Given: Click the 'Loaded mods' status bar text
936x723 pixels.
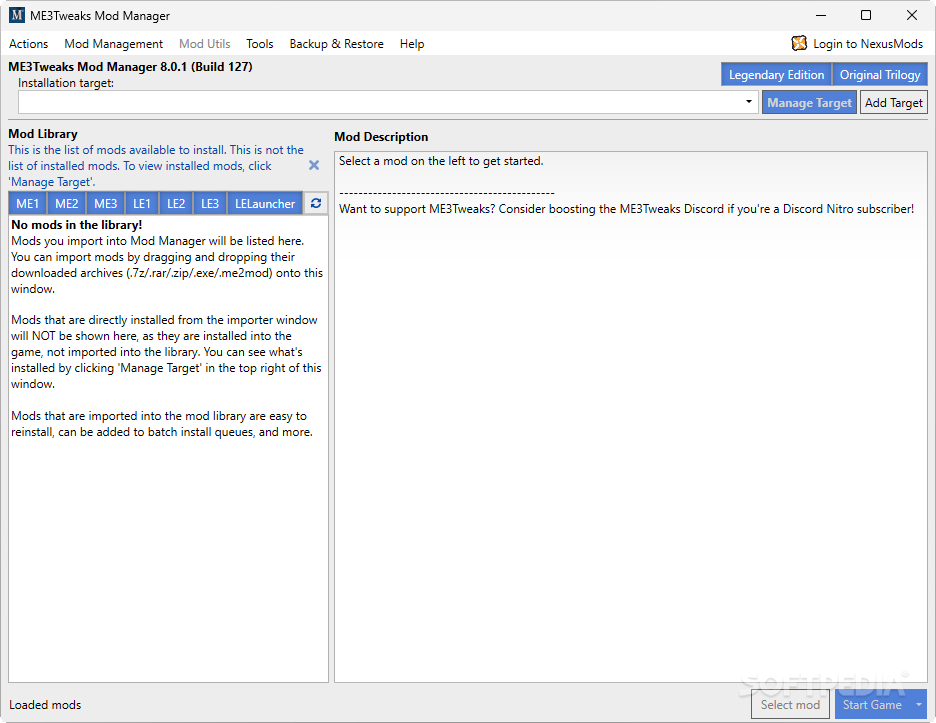Looking at the screenshot, I should click(x=45, y=704).
